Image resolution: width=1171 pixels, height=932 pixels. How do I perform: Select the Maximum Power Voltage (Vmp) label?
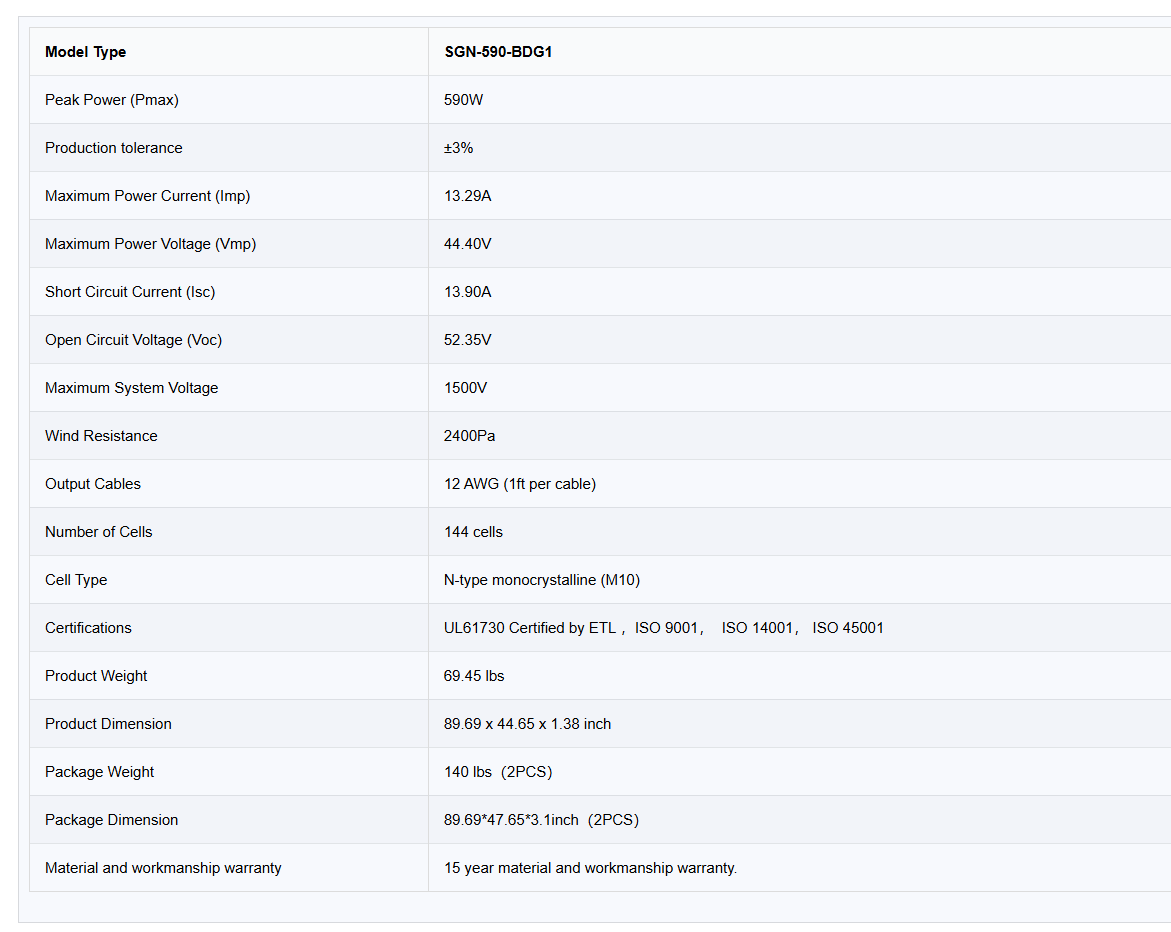pos(151,244)
